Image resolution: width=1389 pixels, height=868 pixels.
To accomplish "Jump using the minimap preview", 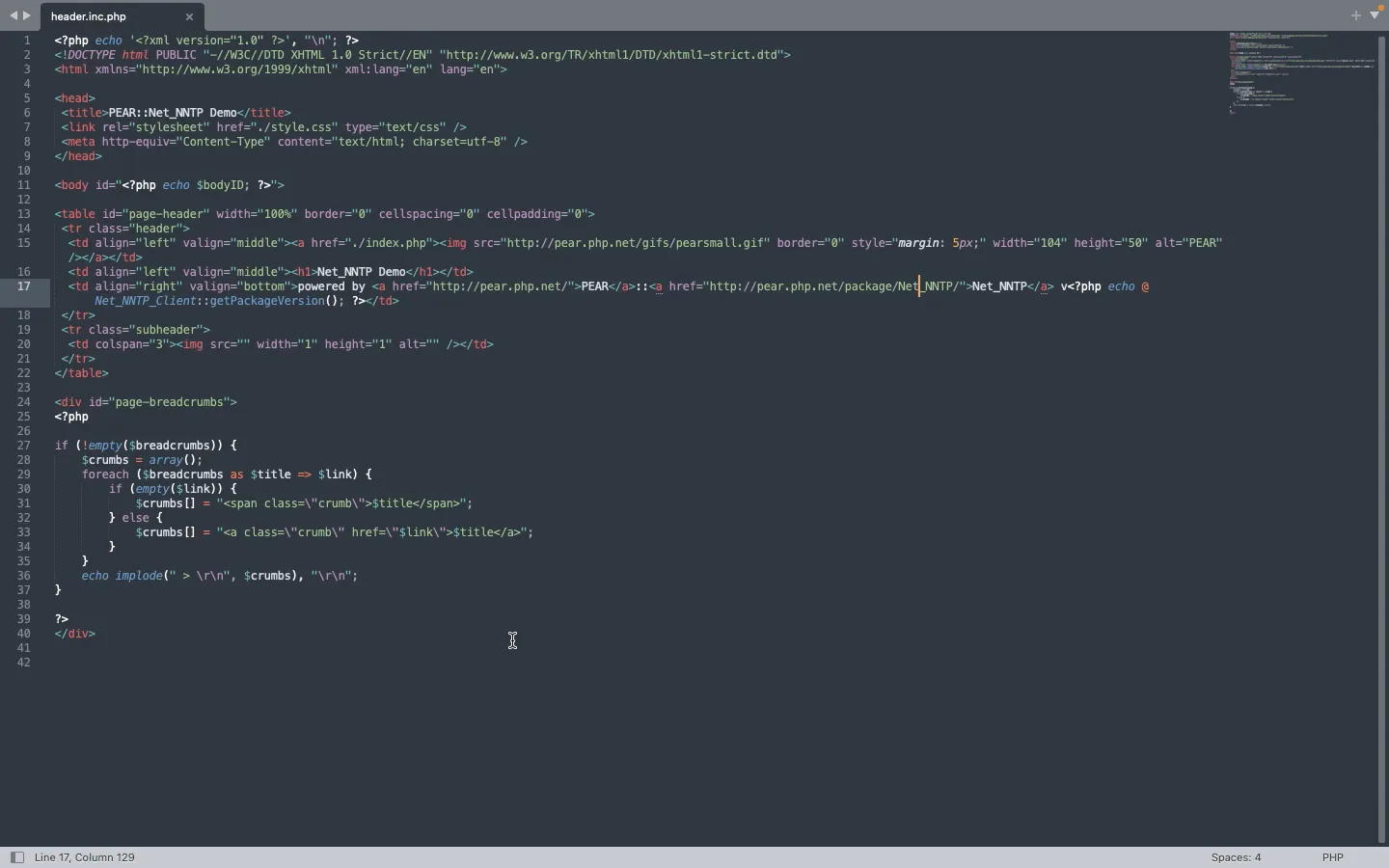I will [x=1302, y=73].
